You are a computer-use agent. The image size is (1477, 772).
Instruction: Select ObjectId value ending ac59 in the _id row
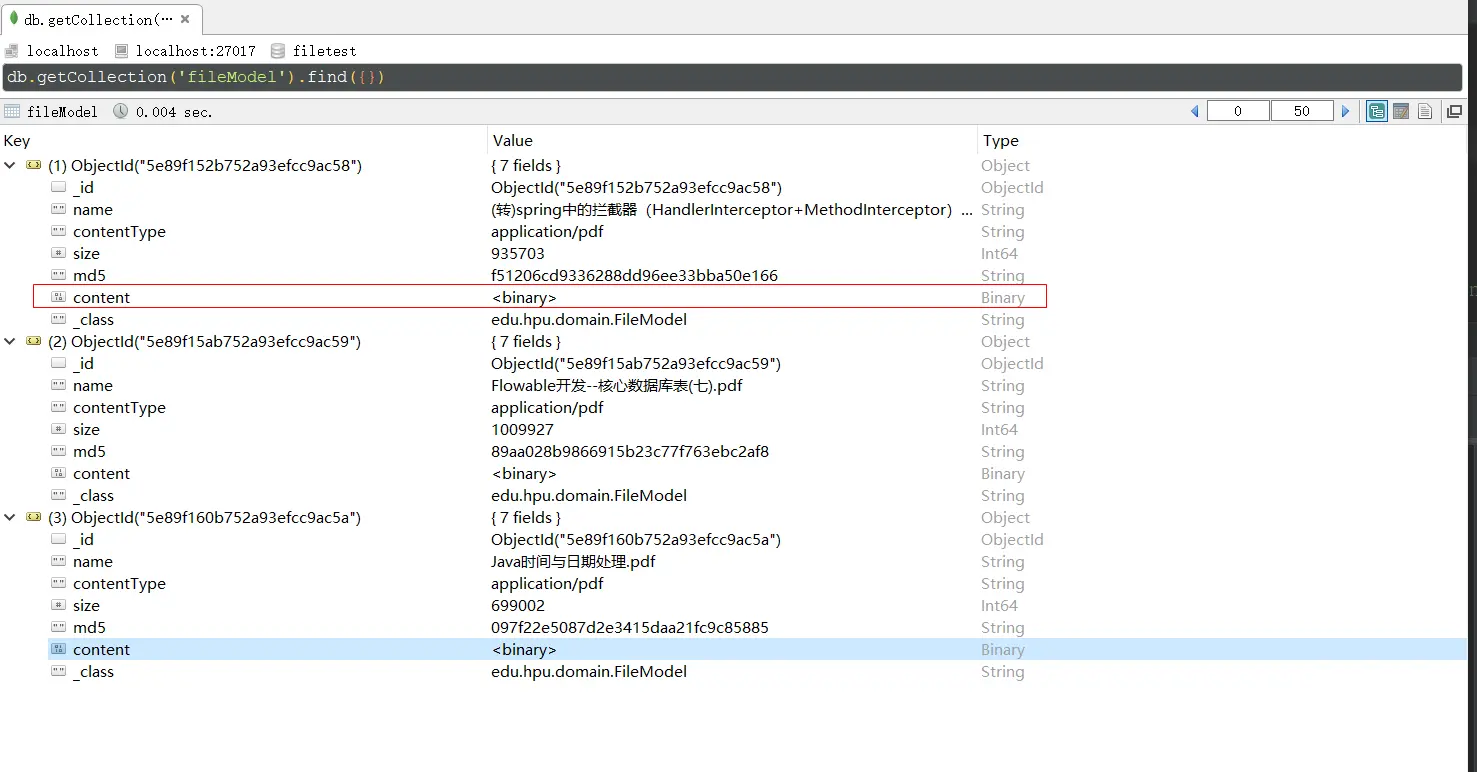pyautogui.click(x=636, y=364)
